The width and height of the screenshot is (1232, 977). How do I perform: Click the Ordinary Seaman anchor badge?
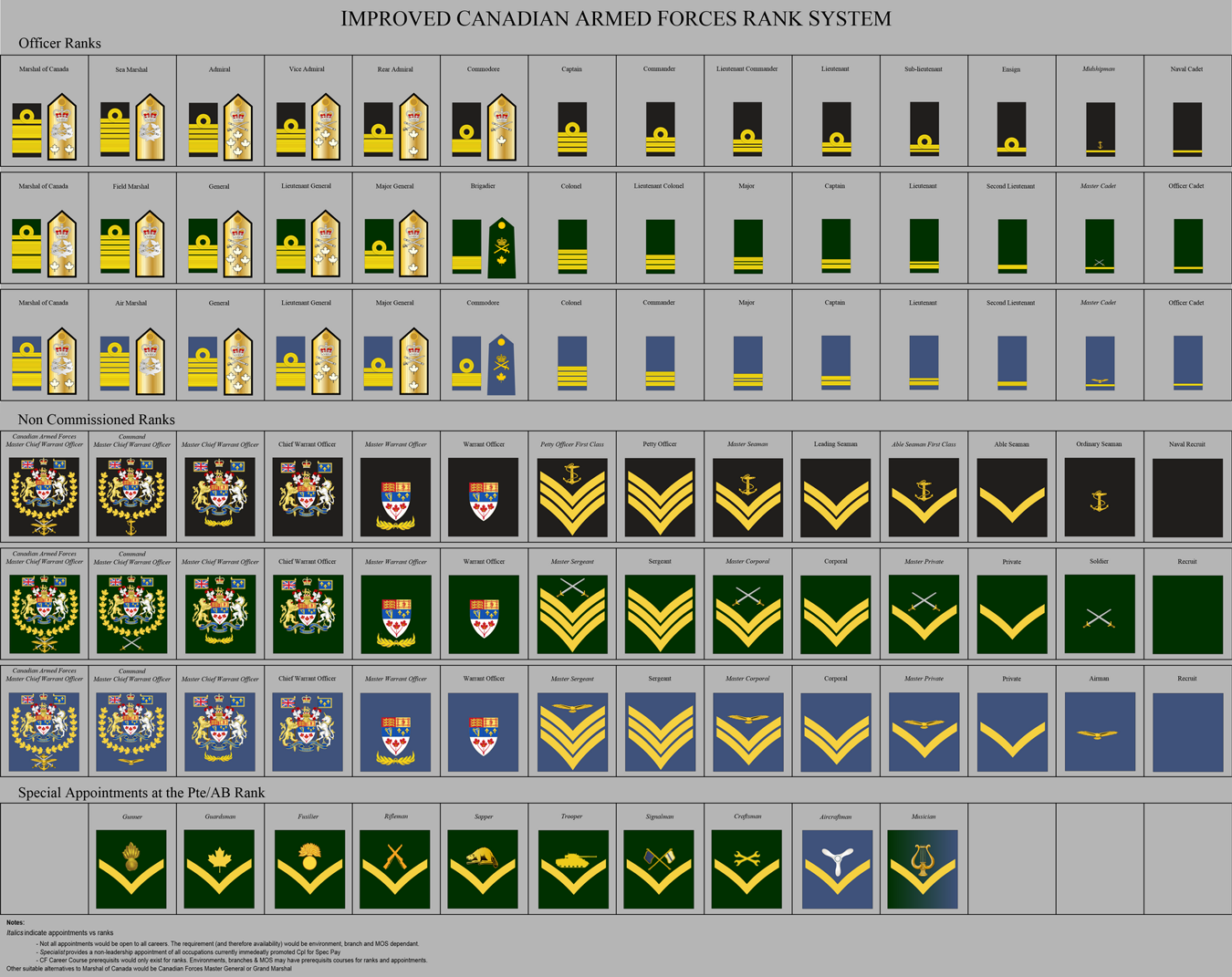coord(1100,497)
